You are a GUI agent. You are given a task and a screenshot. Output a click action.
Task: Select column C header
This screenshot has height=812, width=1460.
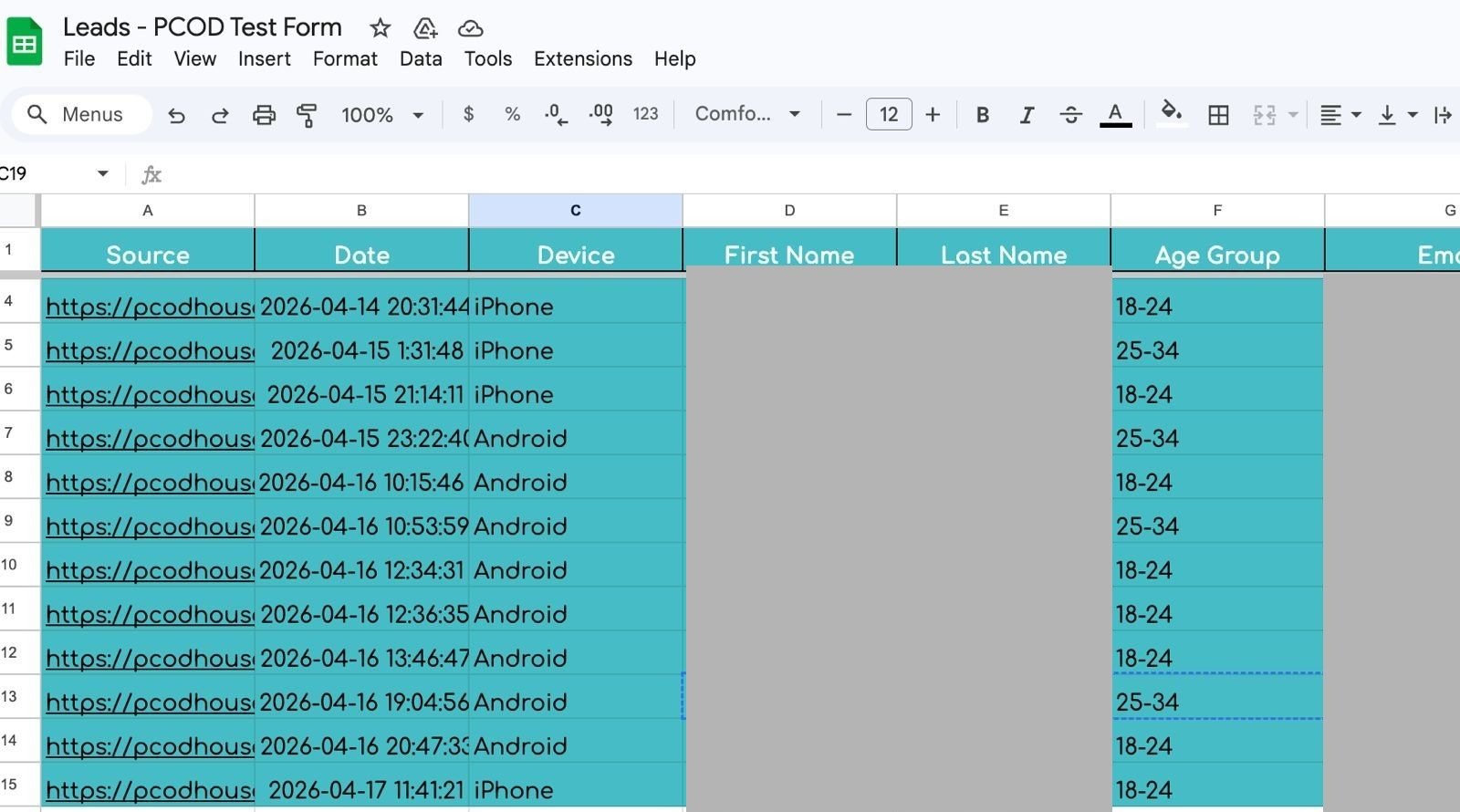point(576,210)
